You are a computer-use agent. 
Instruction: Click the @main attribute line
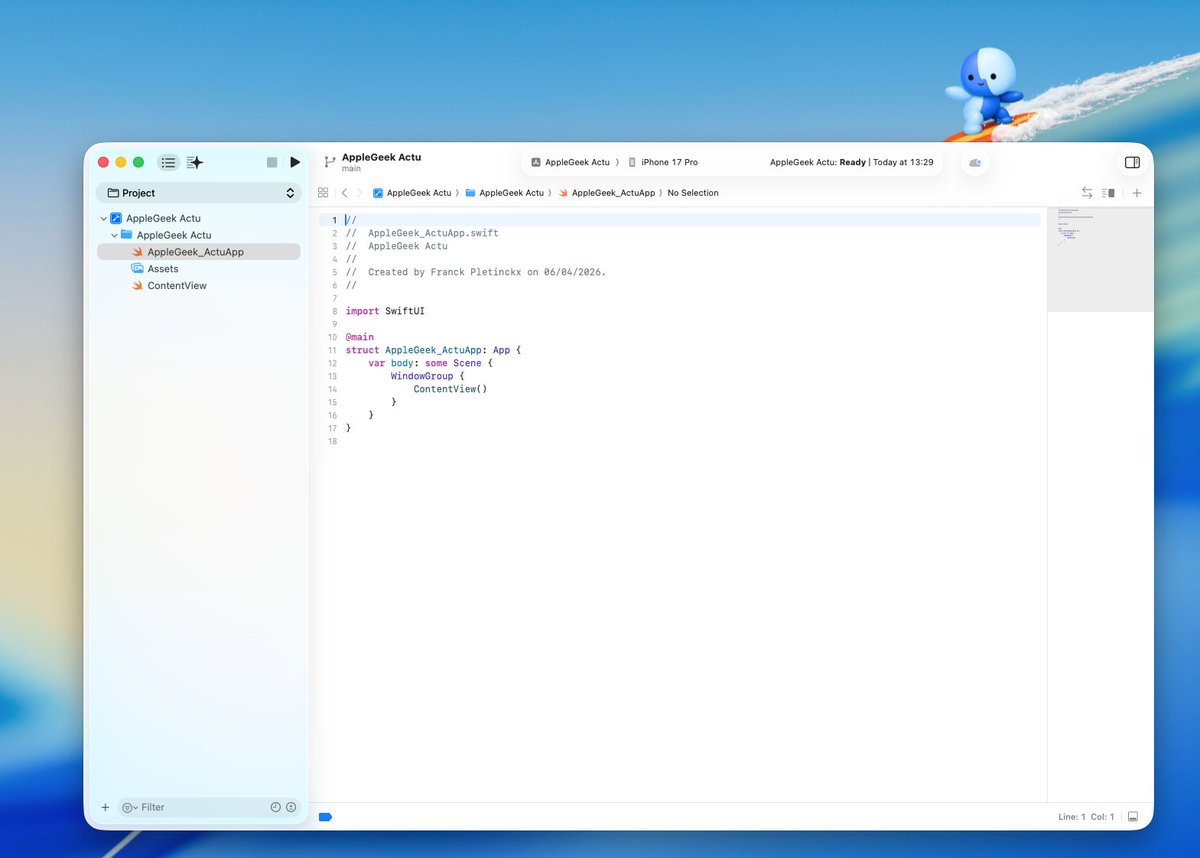(x=360, y=337)
